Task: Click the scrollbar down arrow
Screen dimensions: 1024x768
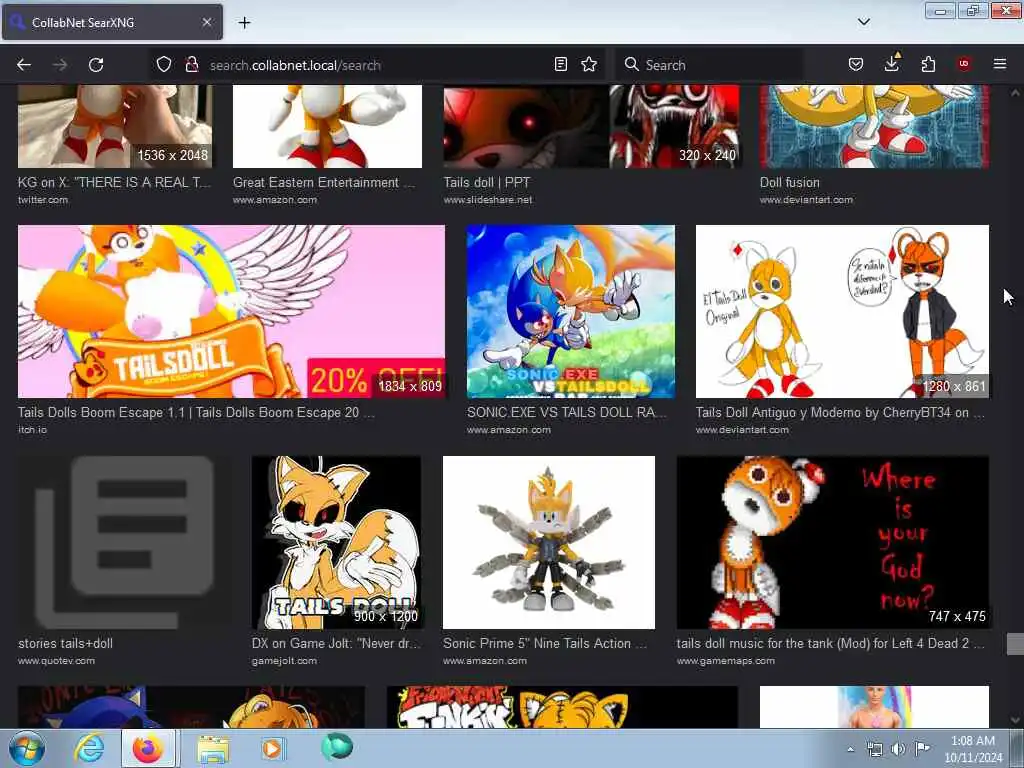Action: 1015,720
